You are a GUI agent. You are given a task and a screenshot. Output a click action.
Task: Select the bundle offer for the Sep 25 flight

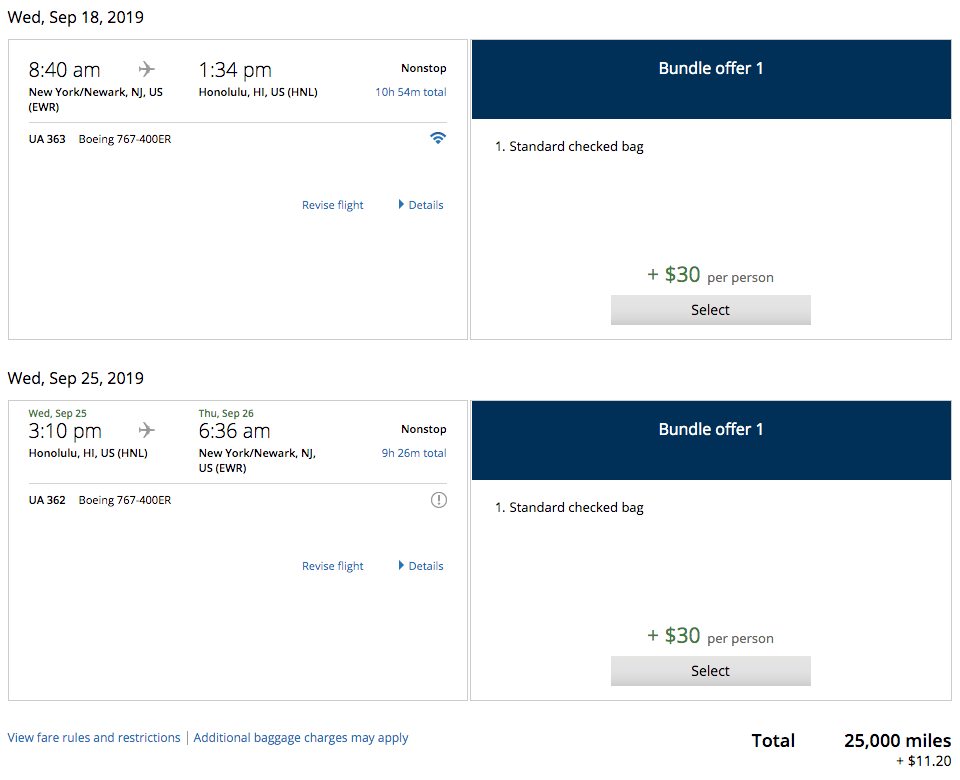tap(710, 671)
